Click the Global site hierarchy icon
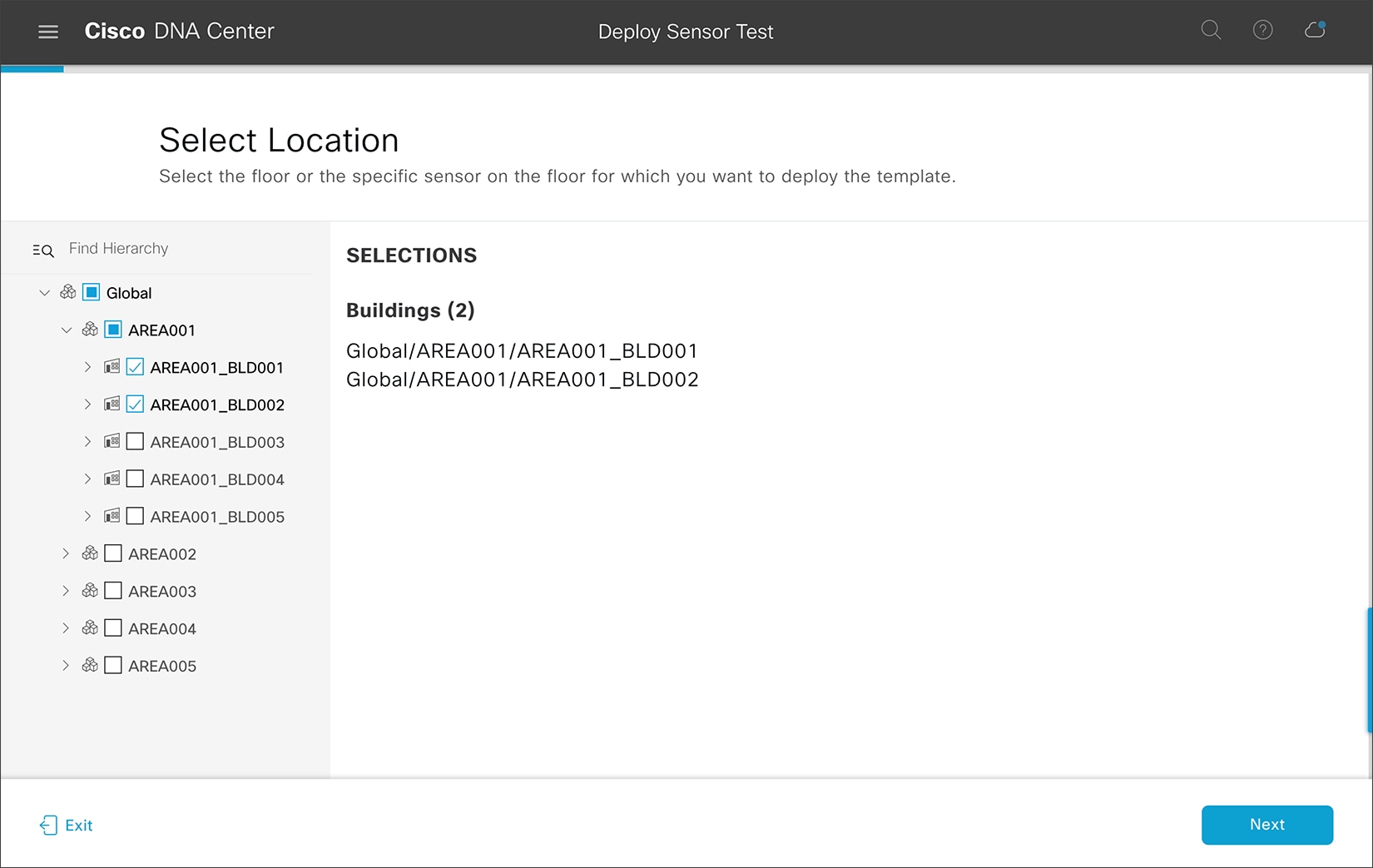The image size is (1373, 868). (68, 292)
